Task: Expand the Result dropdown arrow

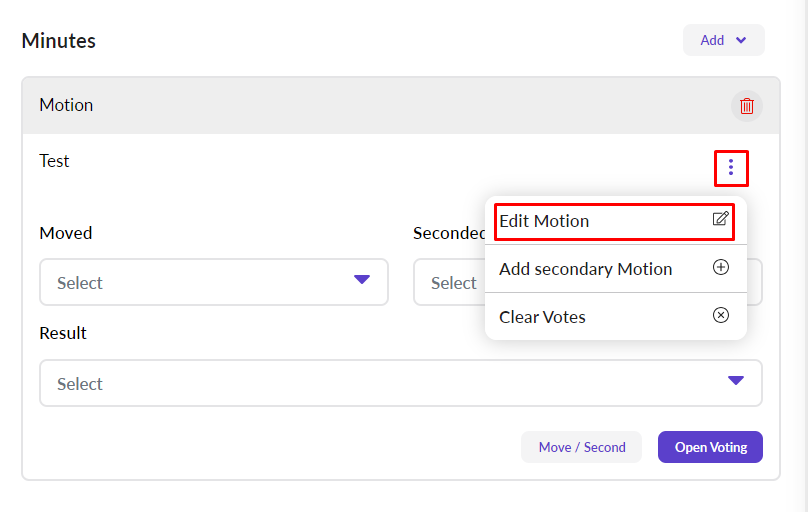Action: pyautogui.click(x=736, y=381)
